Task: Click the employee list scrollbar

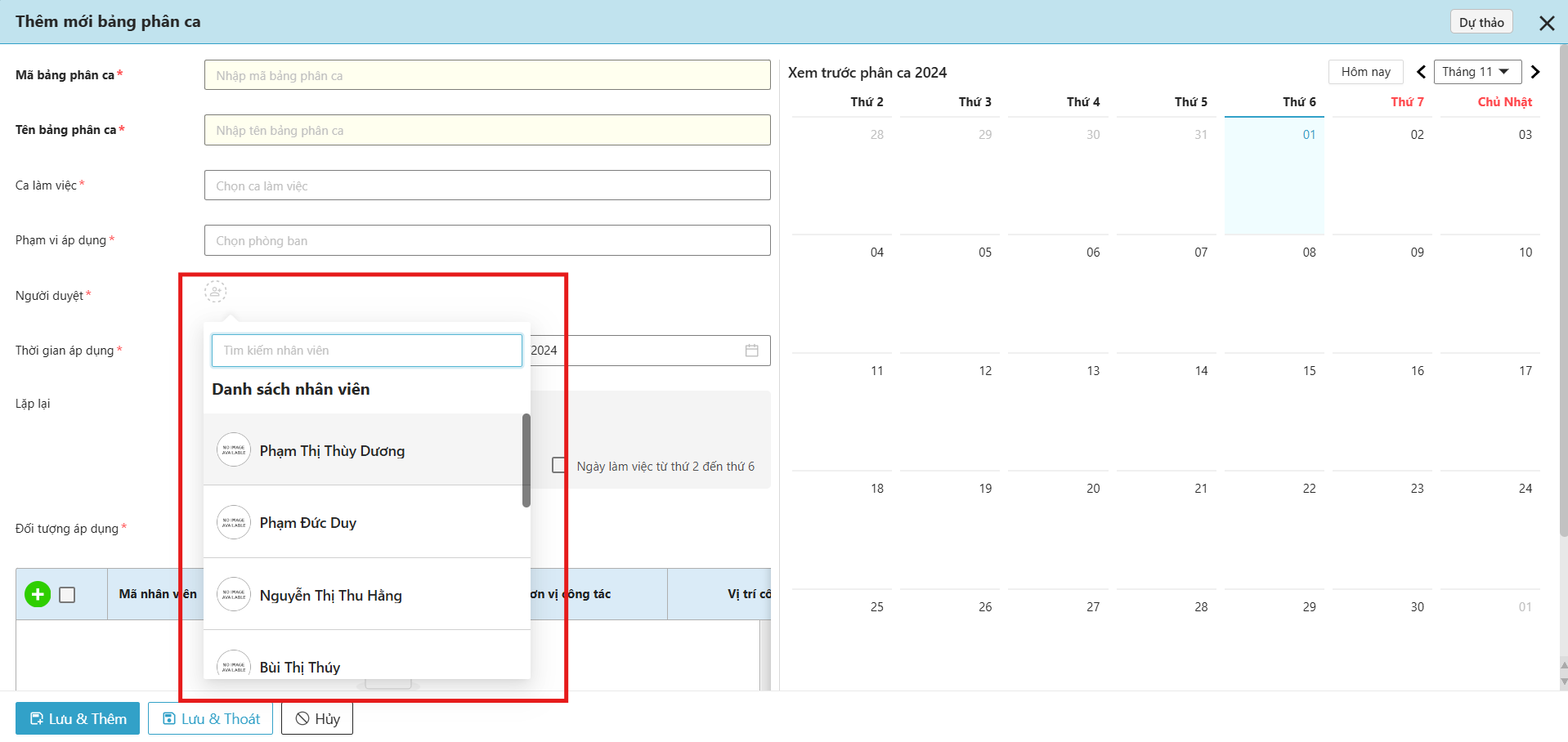Action: coord(526,459)
